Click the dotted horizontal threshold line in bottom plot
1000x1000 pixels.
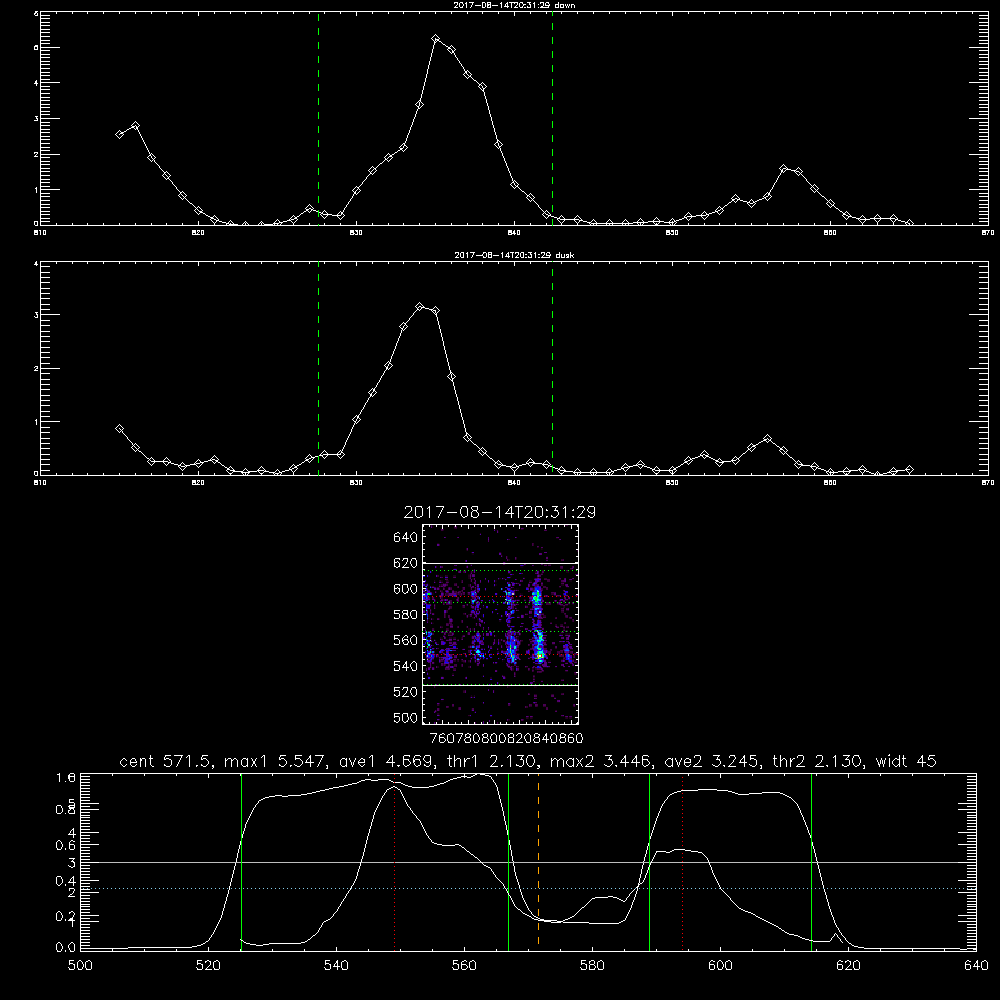(x=528, y=888)
